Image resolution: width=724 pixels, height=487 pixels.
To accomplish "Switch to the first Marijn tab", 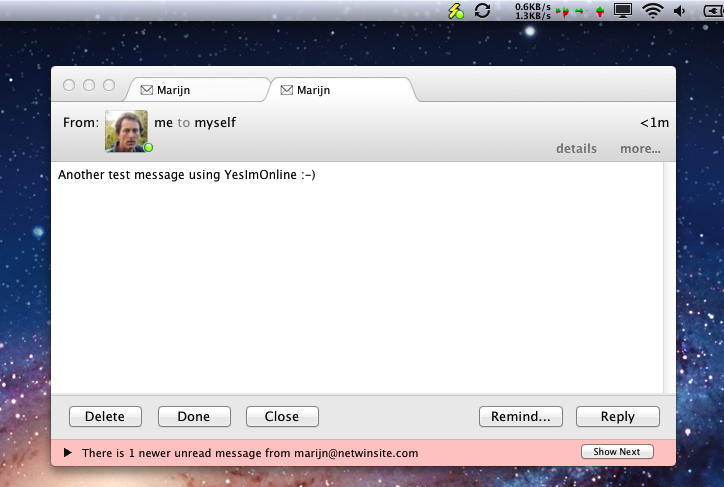I will pos(197,90).
